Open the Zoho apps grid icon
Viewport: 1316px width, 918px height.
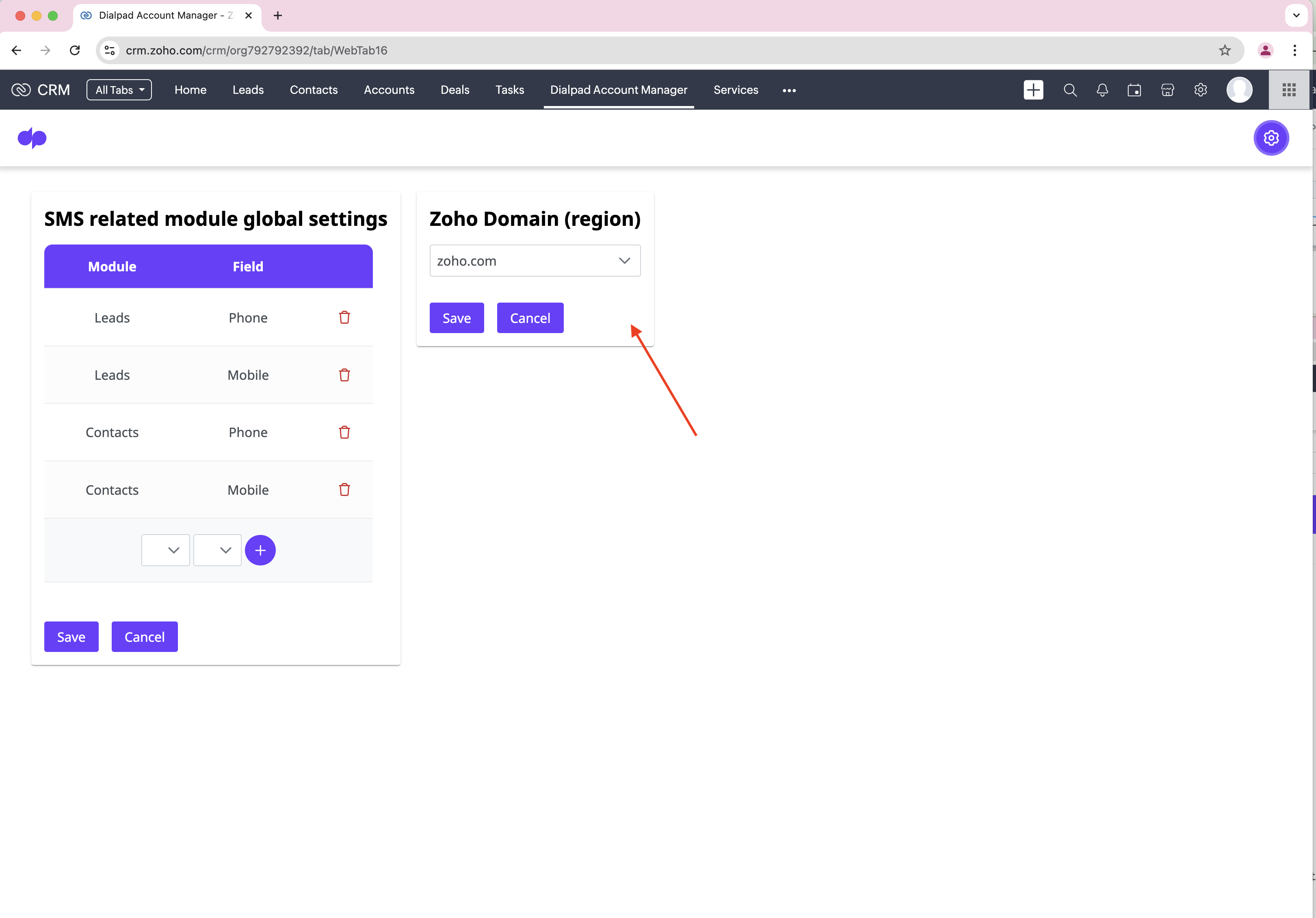[x=1288, y=90]
